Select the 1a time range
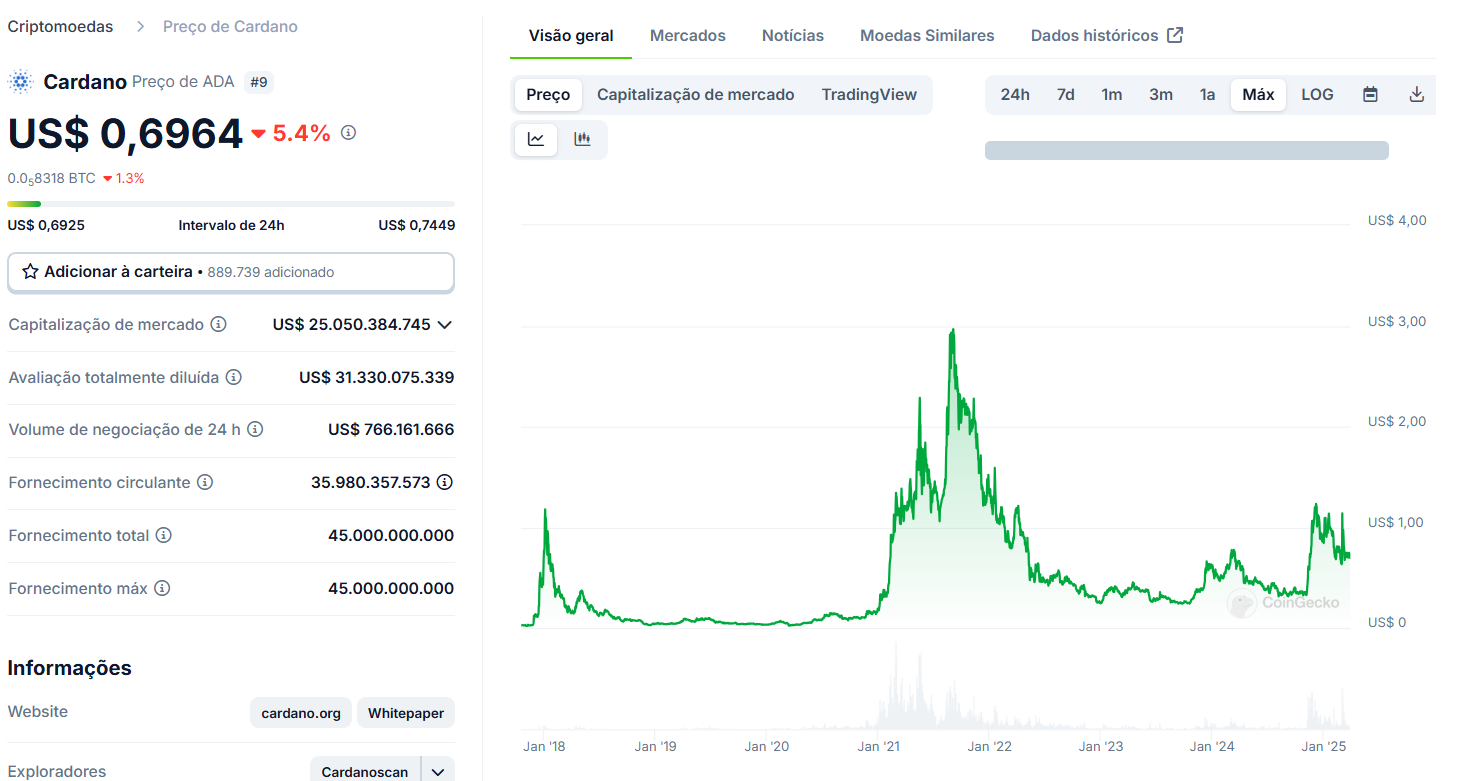This screenshot has height=781, width=1466. [1207, 94]
